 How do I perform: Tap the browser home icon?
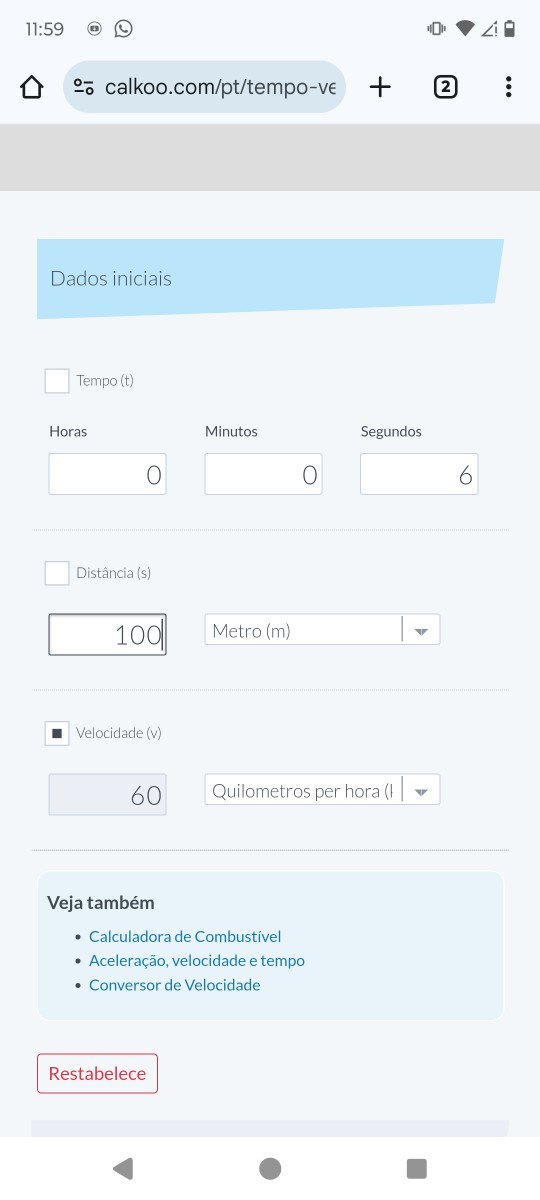[32, 87]
